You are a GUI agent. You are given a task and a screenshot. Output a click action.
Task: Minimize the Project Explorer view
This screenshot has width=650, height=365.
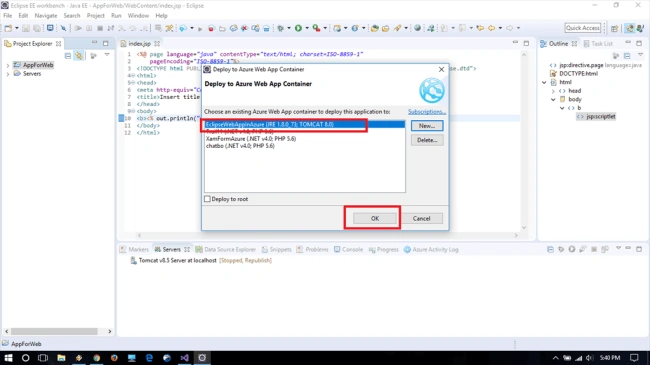95,43
